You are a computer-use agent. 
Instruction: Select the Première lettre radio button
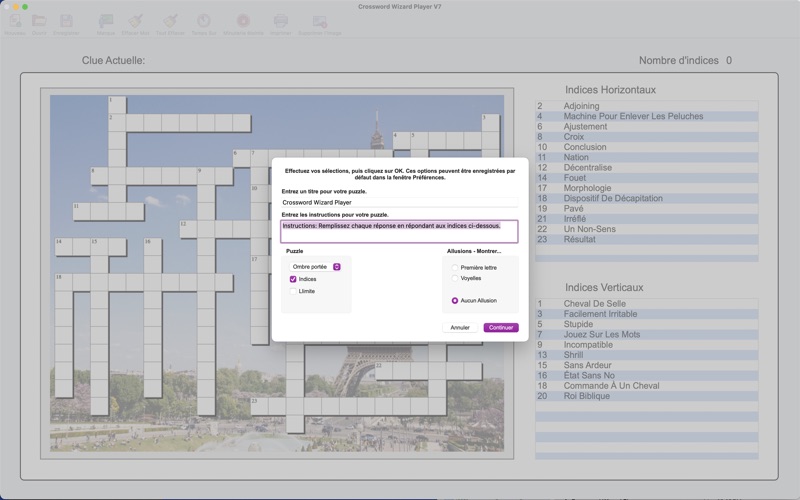455,267
